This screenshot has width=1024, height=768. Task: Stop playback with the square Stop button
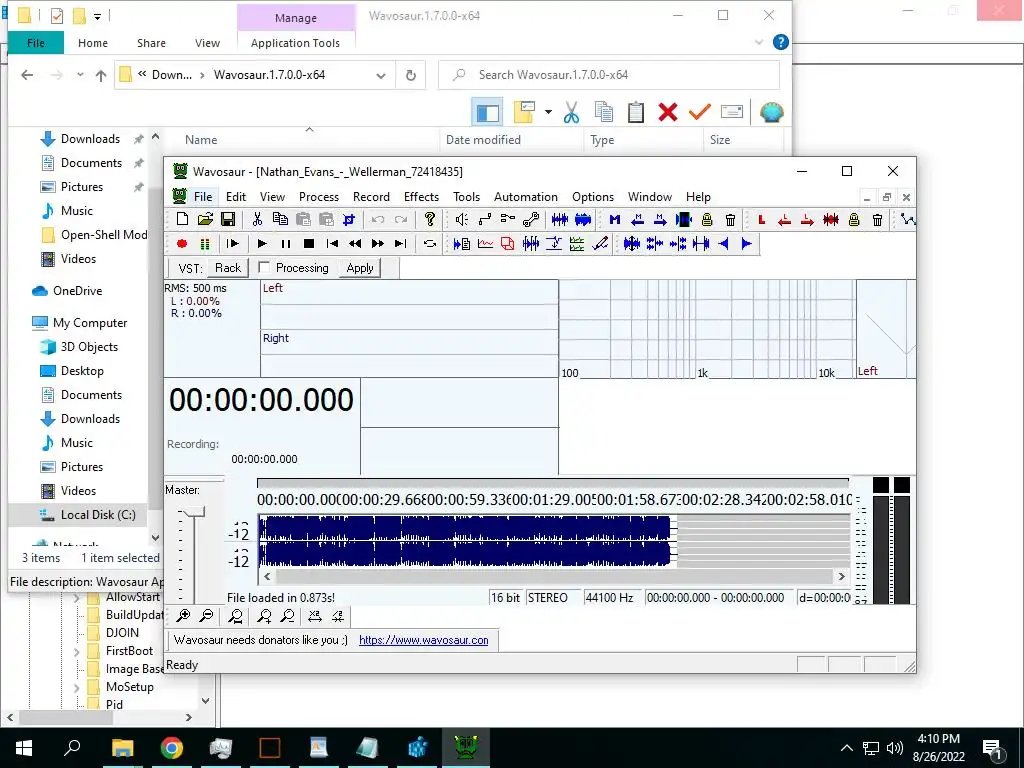[x=309, y=244]
